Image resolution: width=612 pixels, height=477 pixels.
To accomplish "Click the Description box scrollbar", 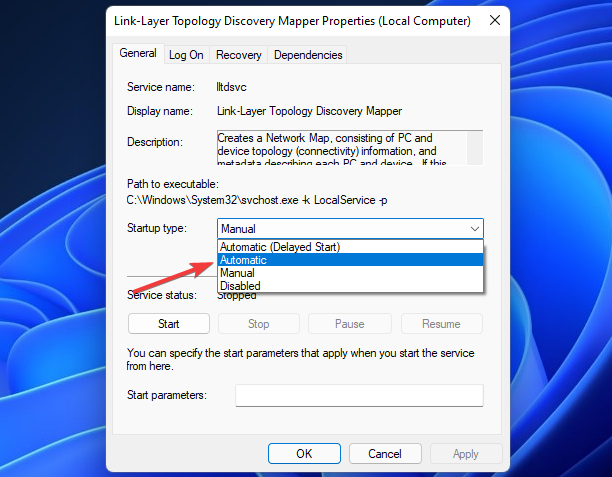I will coord(475,148).
